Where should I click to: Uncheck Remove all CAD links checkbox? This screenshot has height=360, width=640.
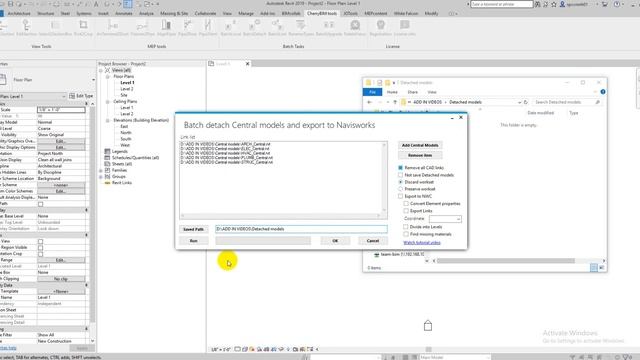coord(400,168)
